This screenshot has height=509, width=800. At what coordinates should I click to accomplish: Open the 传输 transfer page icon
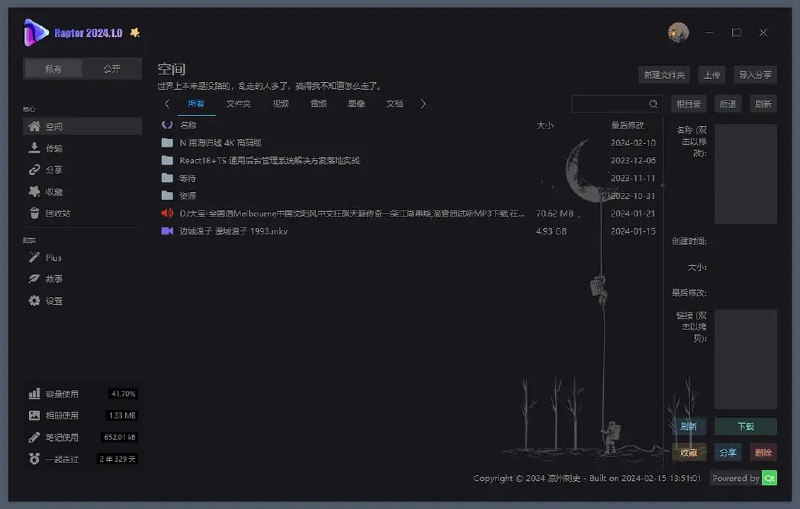(34, 148)
